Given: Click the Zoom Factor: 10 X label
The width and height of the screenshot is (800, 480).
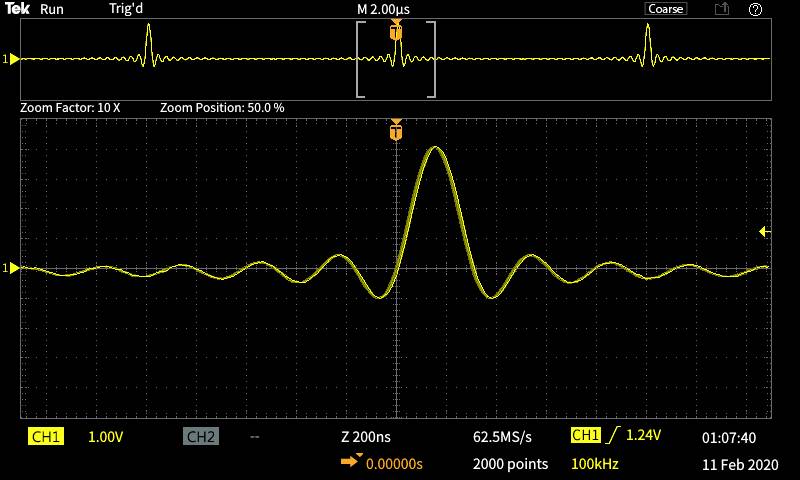Looking at the screenshot, I should [70, 107].
